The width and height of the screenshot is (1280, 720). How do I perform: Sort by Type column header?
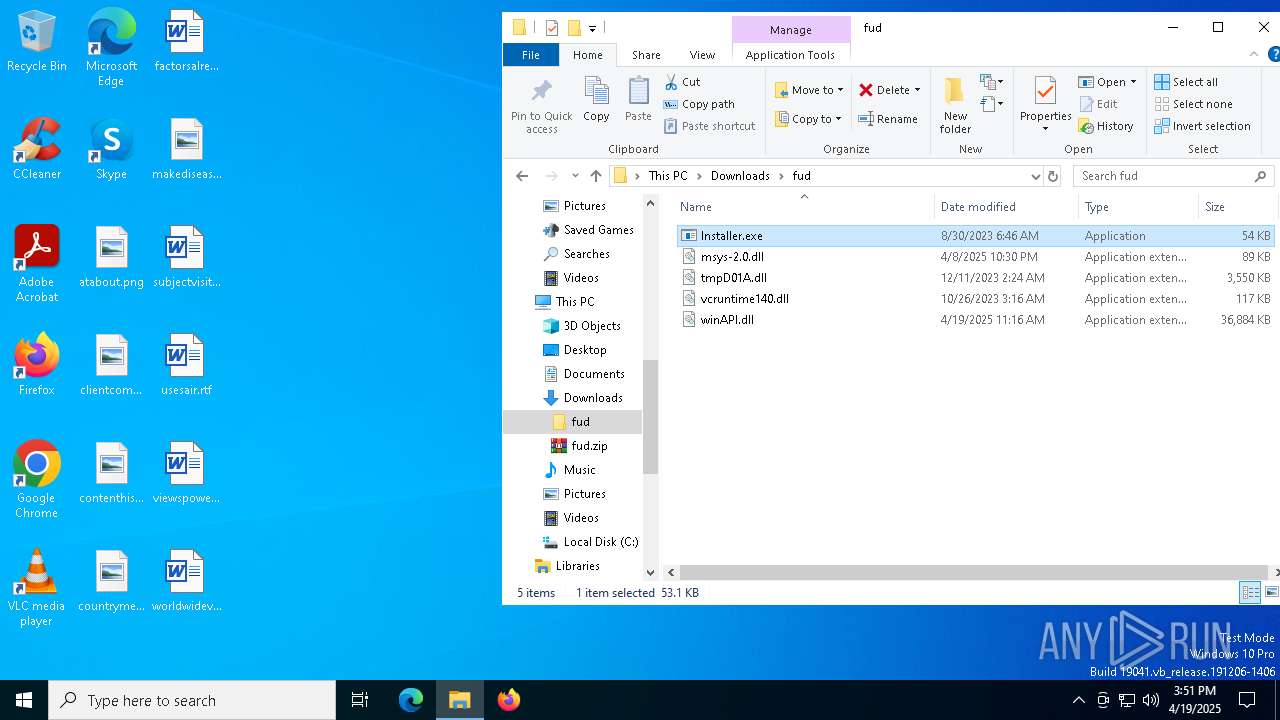(x=1139, y=207)
